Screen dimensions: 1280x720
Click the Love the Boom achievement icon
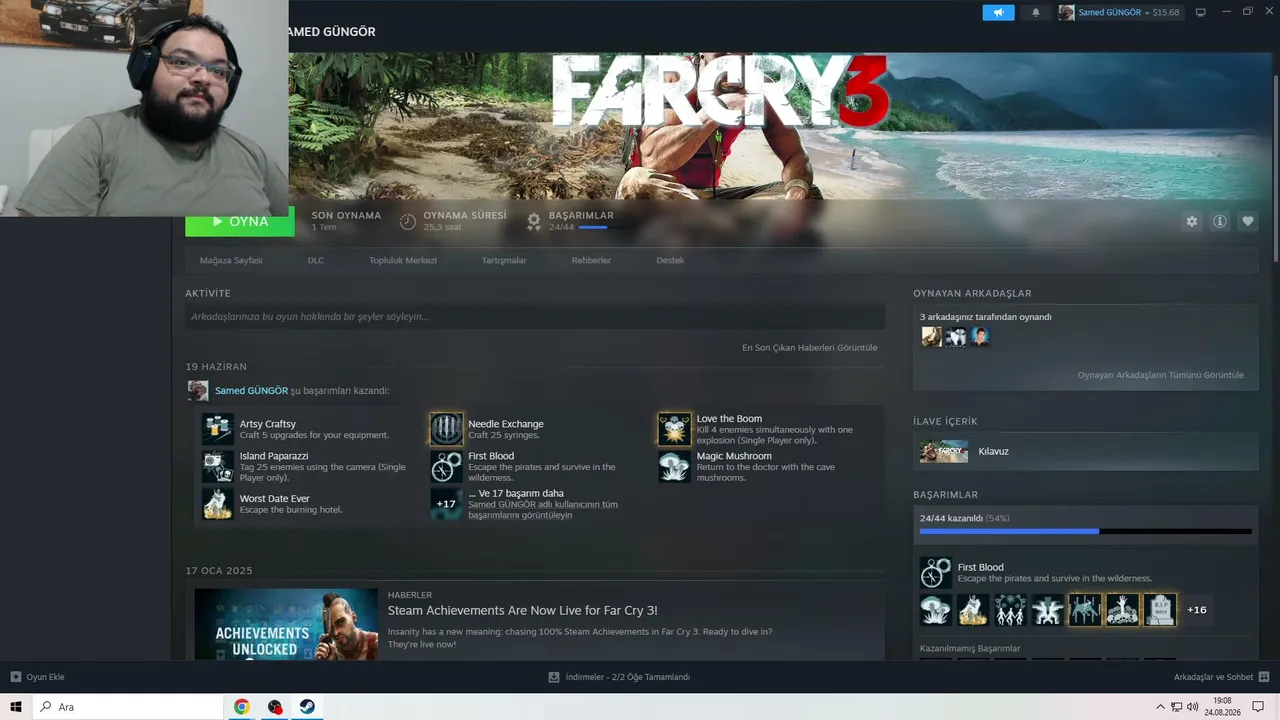(675, 429)
